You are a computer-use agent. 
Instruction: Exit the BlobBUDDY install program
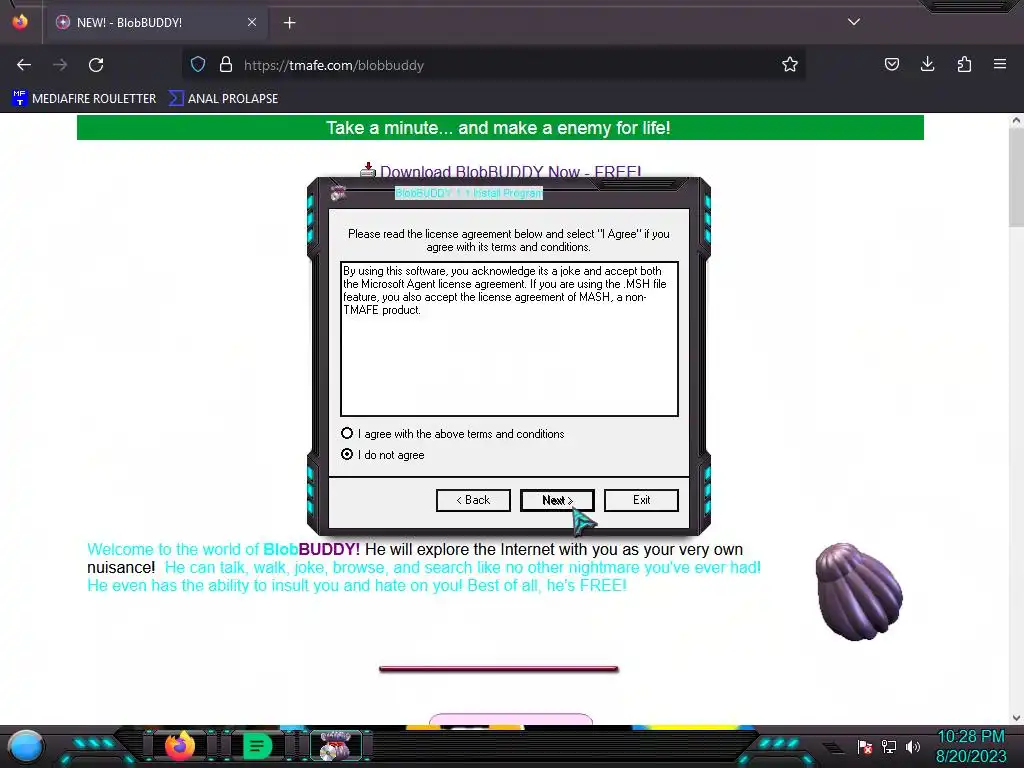tap(641, 500)
